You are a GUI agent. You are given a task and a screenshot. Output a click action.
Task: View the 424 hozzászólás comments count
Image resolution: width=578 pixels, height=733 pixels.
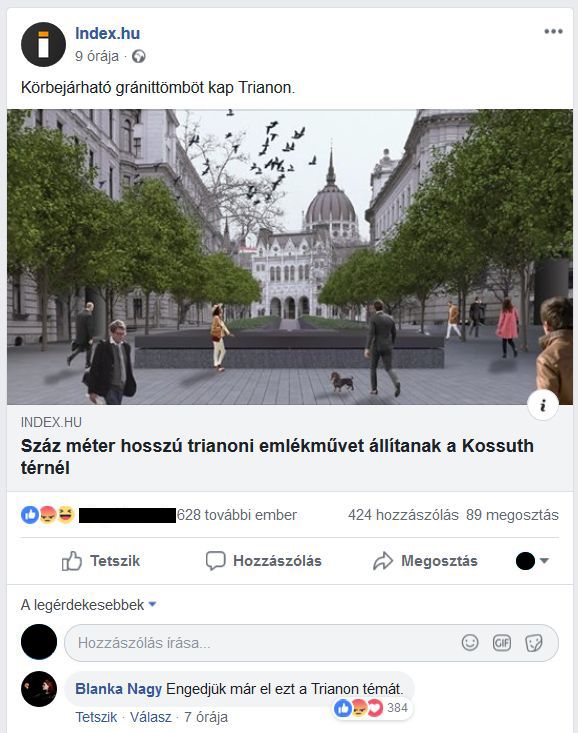pos(403,515)
